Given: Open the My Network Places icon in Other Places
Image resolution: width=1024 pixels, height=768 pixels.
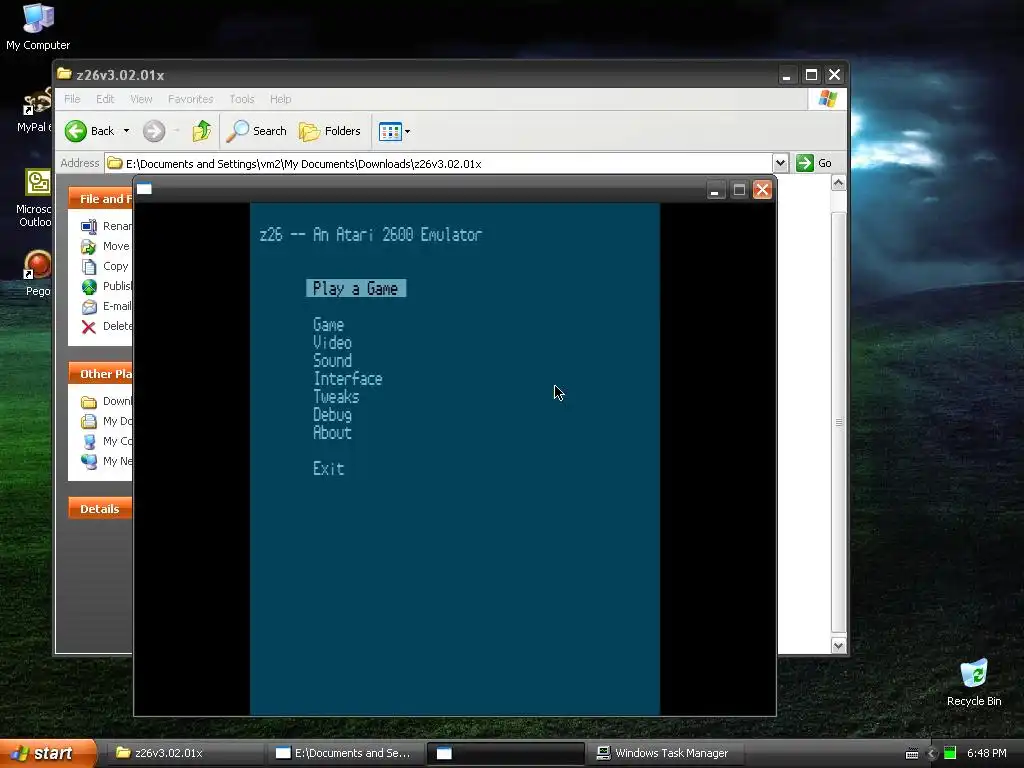Looking at the screenshot, I should 89,462.
